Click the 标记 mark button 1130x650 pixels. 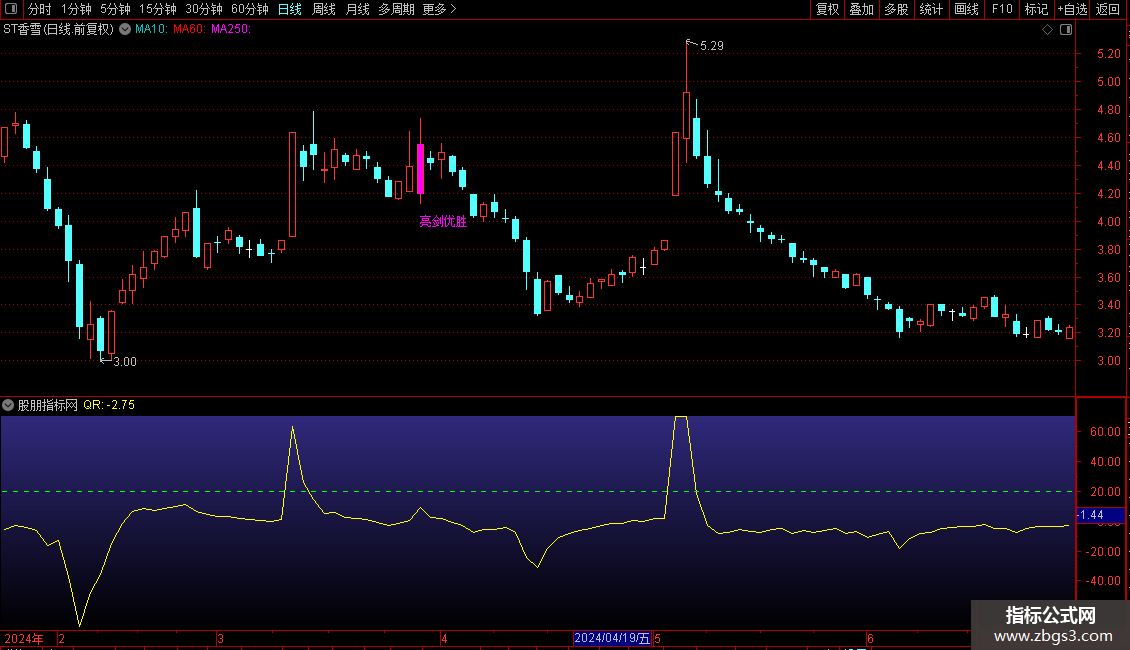click(x=1036, y=9)
